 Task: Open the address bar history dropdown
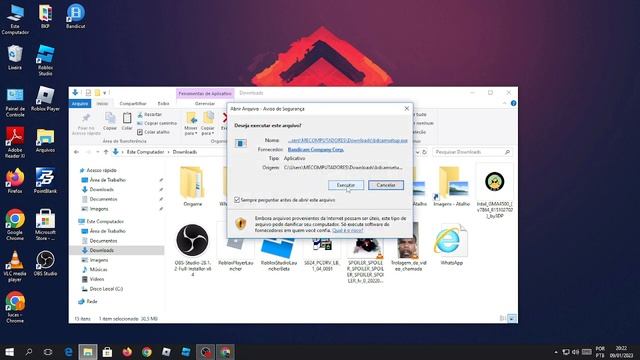(x=417, y=152)
